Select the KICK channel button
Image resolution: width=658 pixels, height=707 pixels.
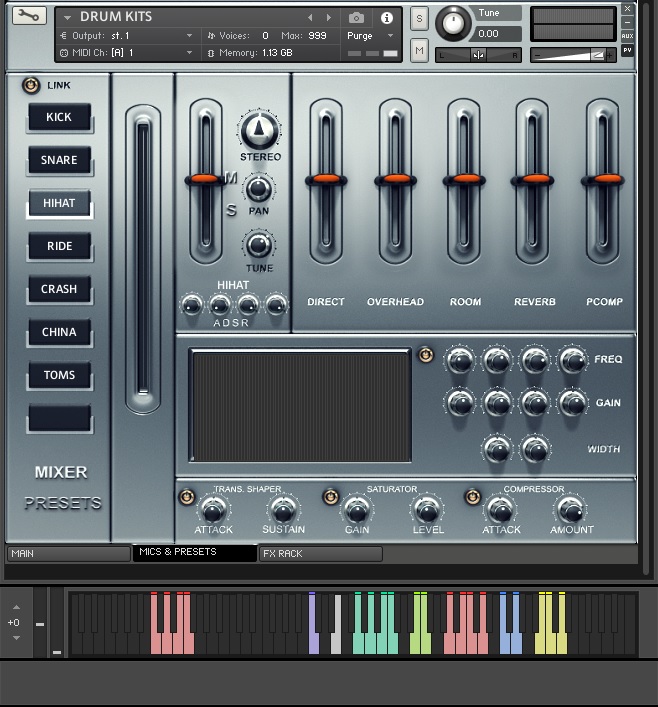(x=60, y=117)
